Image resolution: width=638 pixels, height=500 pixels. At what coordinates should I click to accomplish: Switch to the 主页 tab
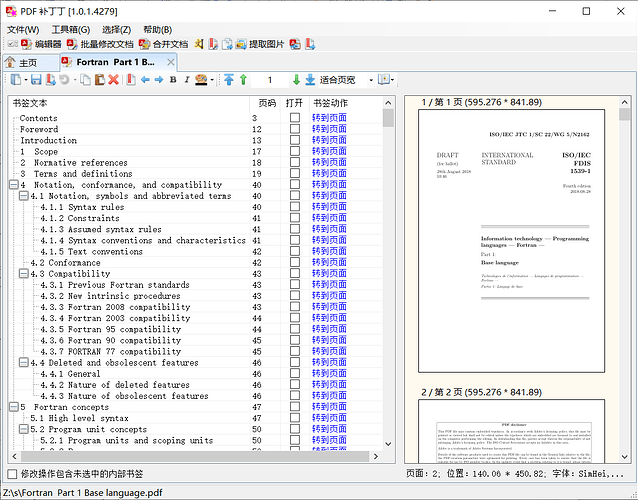point(31,63)
